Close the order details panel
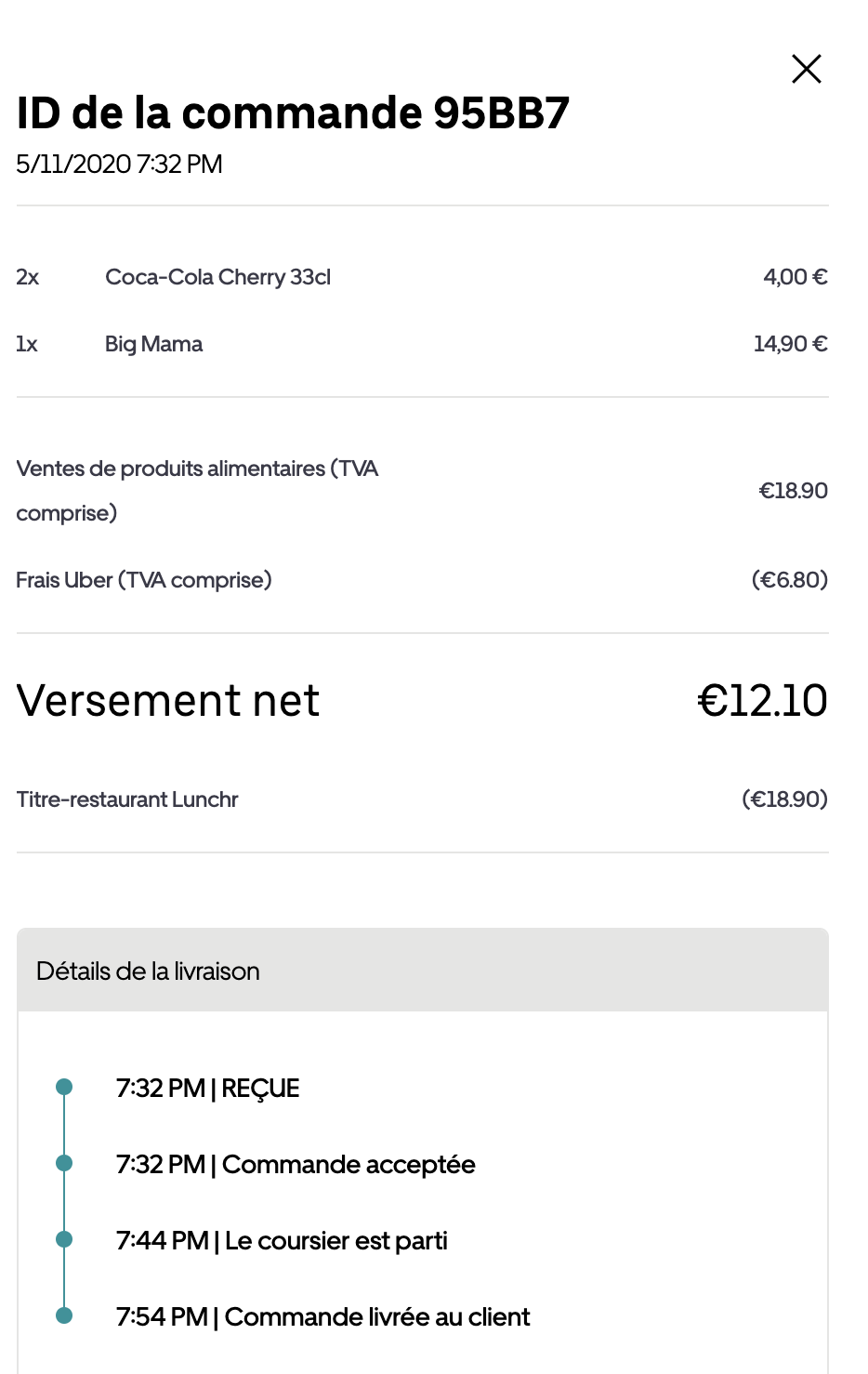868x1374 pixels. pos(806,69)
